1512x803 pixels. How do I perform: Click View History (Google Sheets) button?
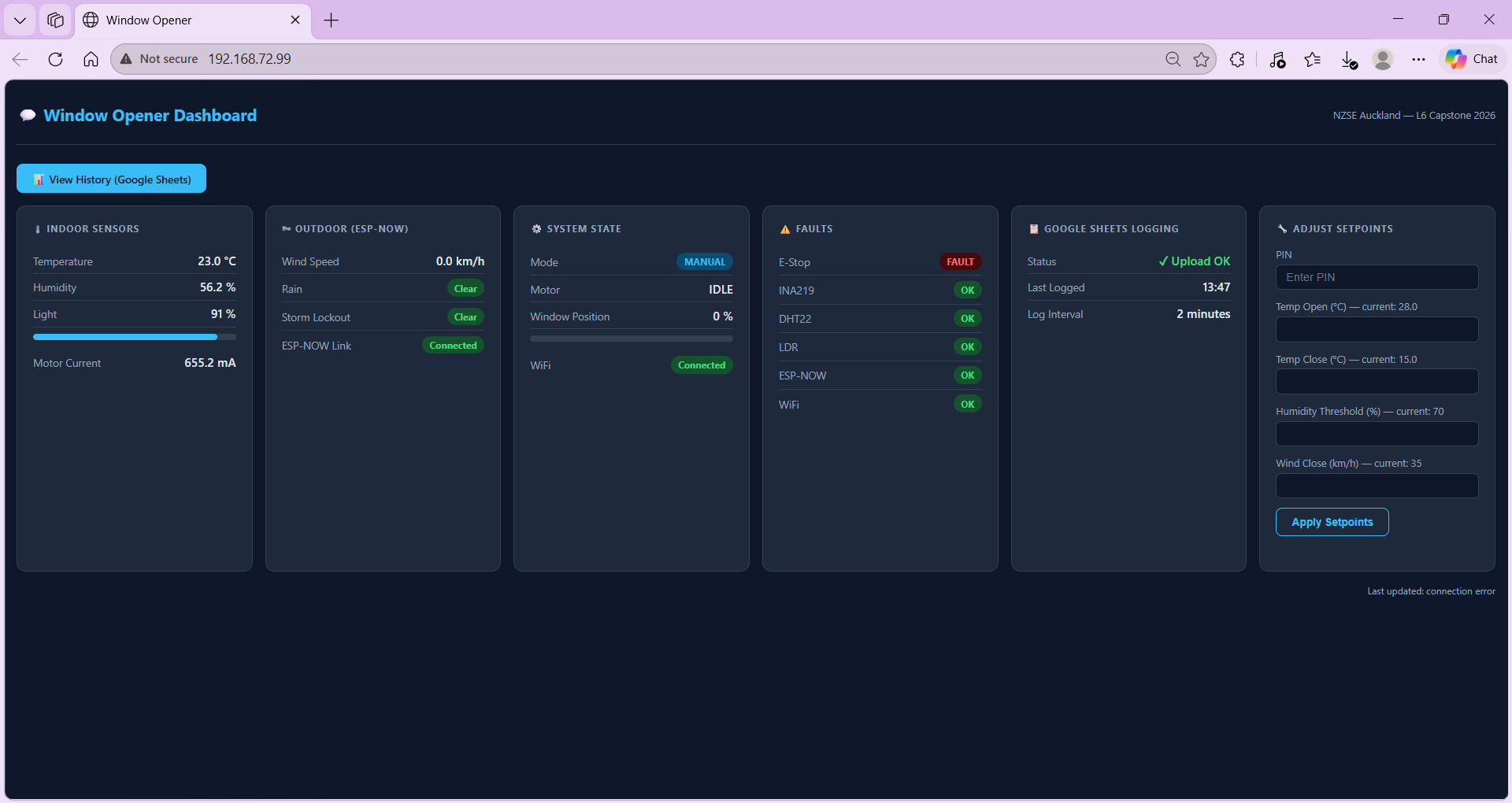[x=111, y=179]
